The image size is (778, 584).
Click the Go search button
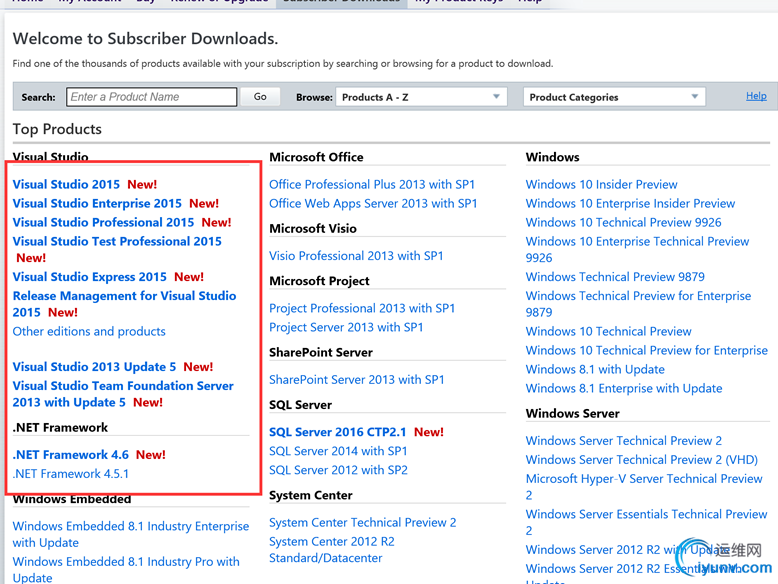260,97
